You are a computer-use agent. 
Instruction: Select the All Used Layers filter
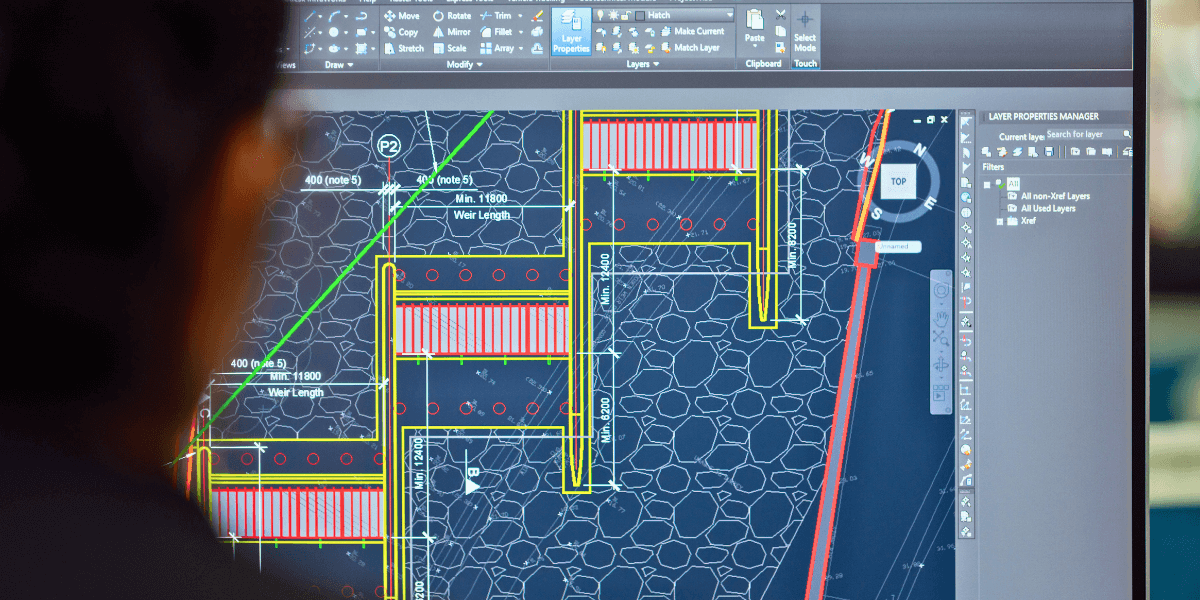[x=1047, y=209]
